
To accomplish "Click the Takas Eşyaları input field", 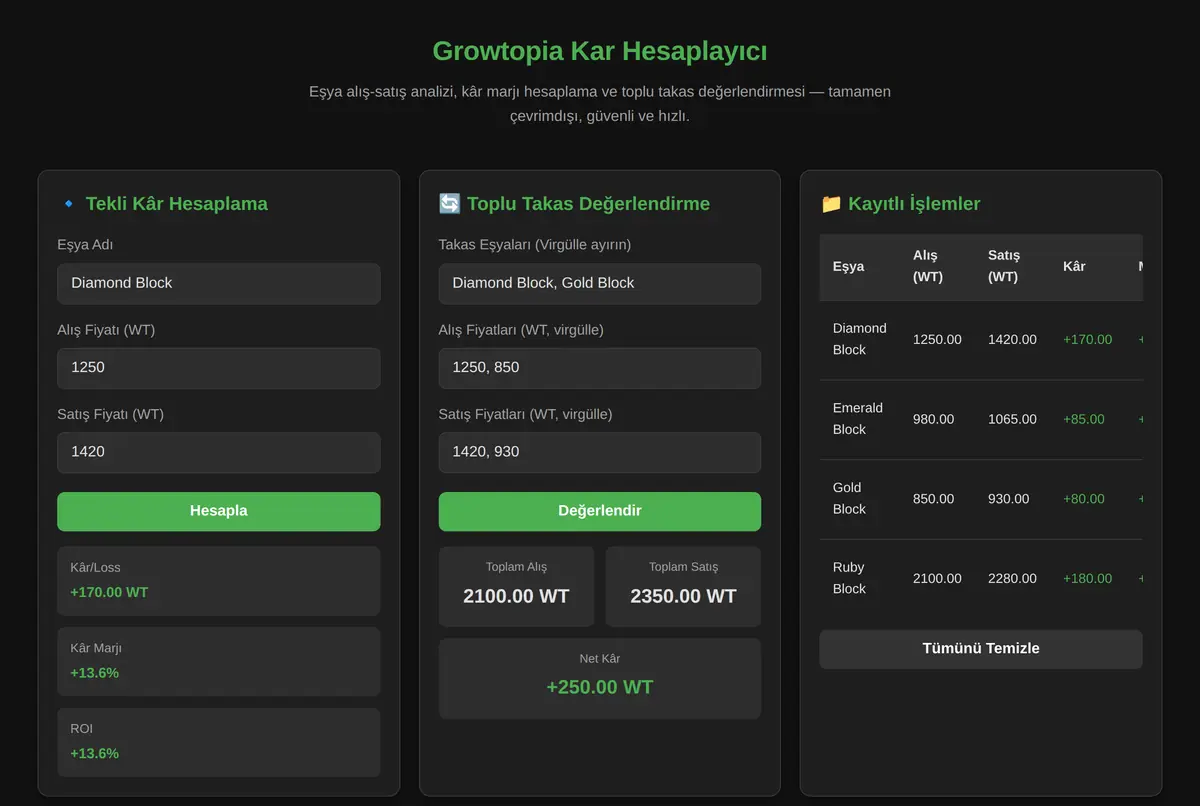I will point(600,283).
